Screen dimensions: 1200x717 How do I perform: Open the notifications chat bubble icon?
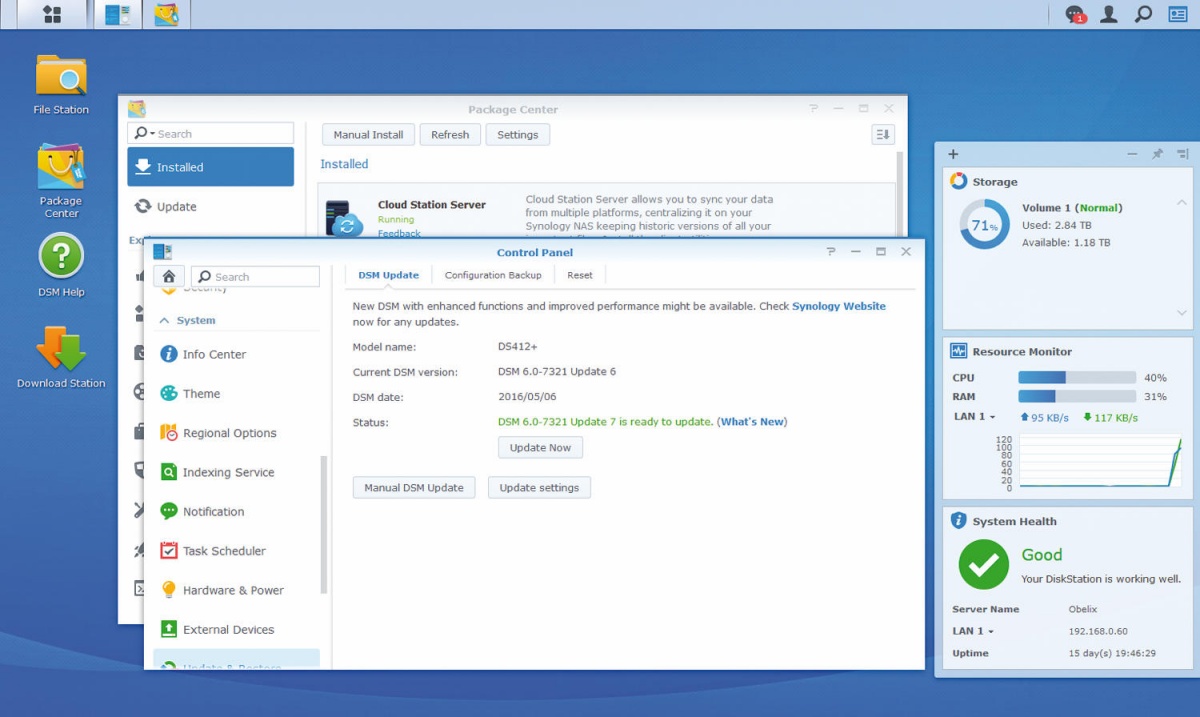tap(1075, 14)
